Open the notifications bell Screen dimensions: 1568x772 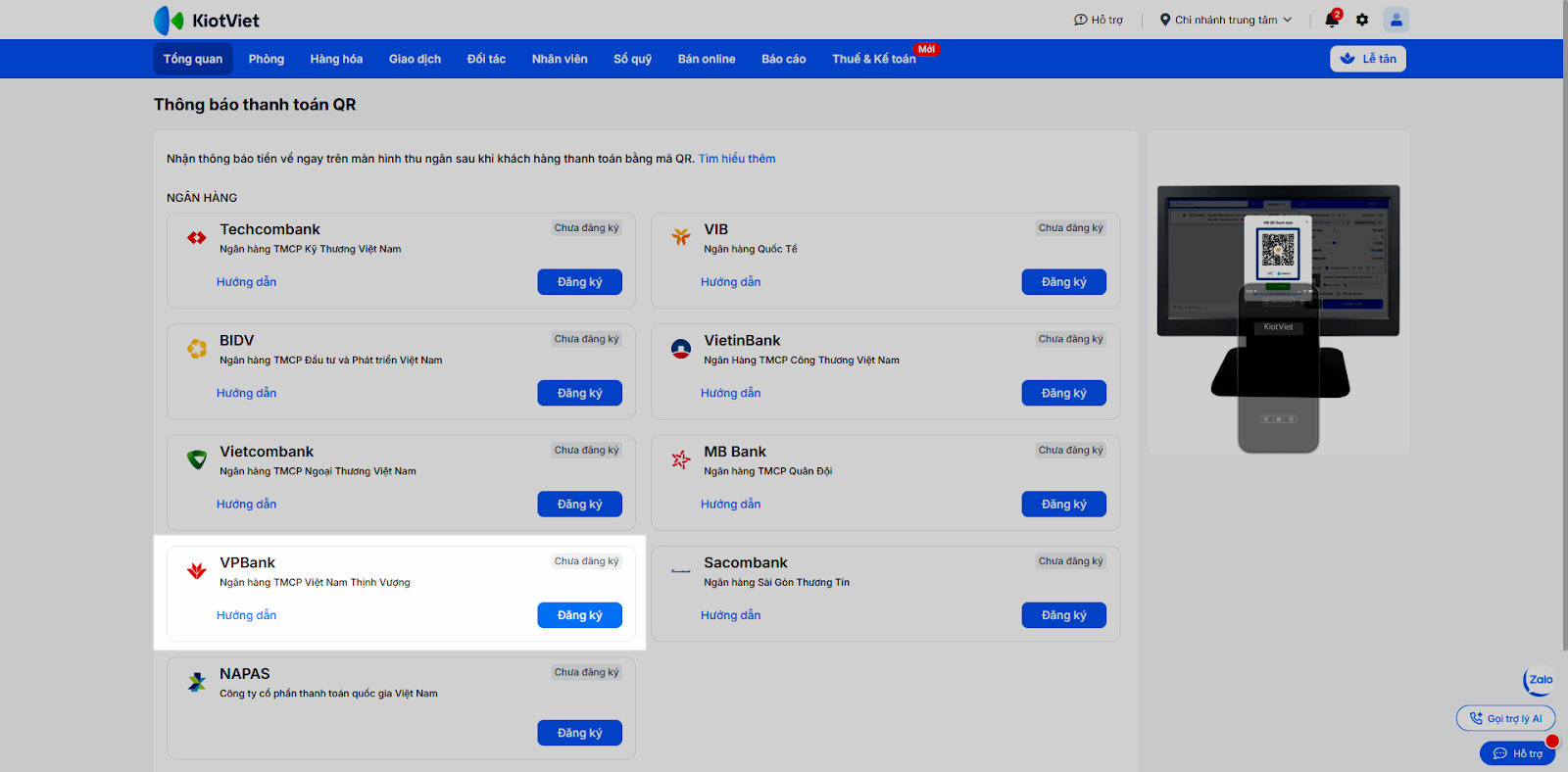pos(1331,20)
